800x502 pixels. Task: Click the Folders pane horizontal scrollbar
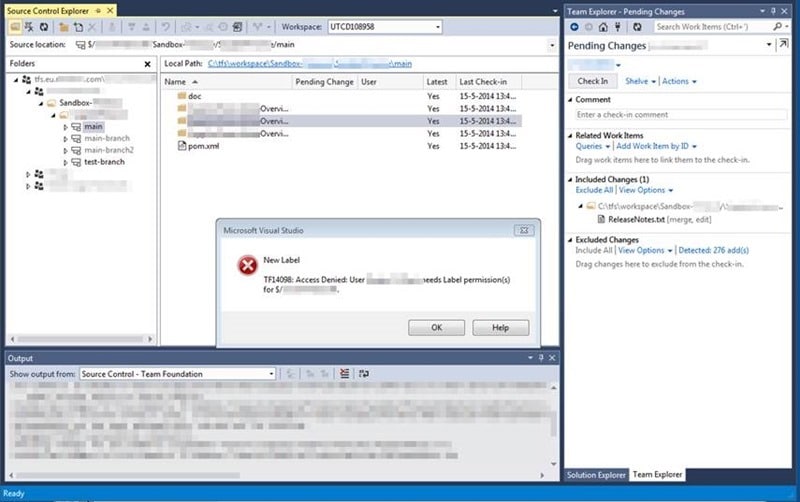(x=81, y=339)
